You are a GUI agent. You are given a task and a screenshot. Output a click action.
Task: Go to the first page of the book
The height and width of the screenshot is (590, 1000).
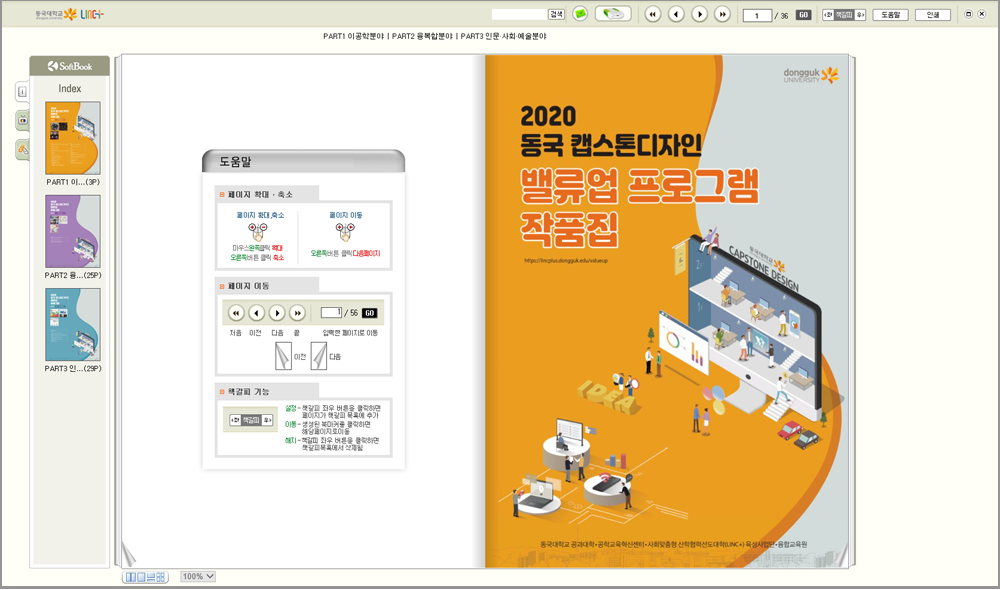[652, 14]
